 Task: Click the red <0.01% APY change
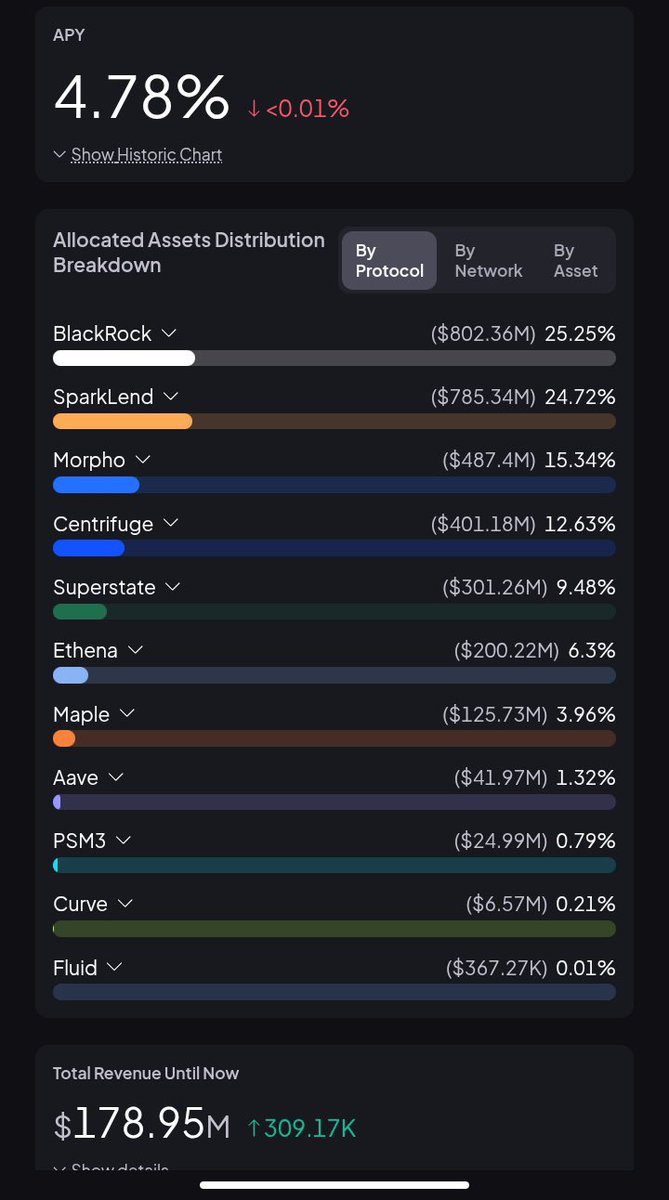point(299,109)
